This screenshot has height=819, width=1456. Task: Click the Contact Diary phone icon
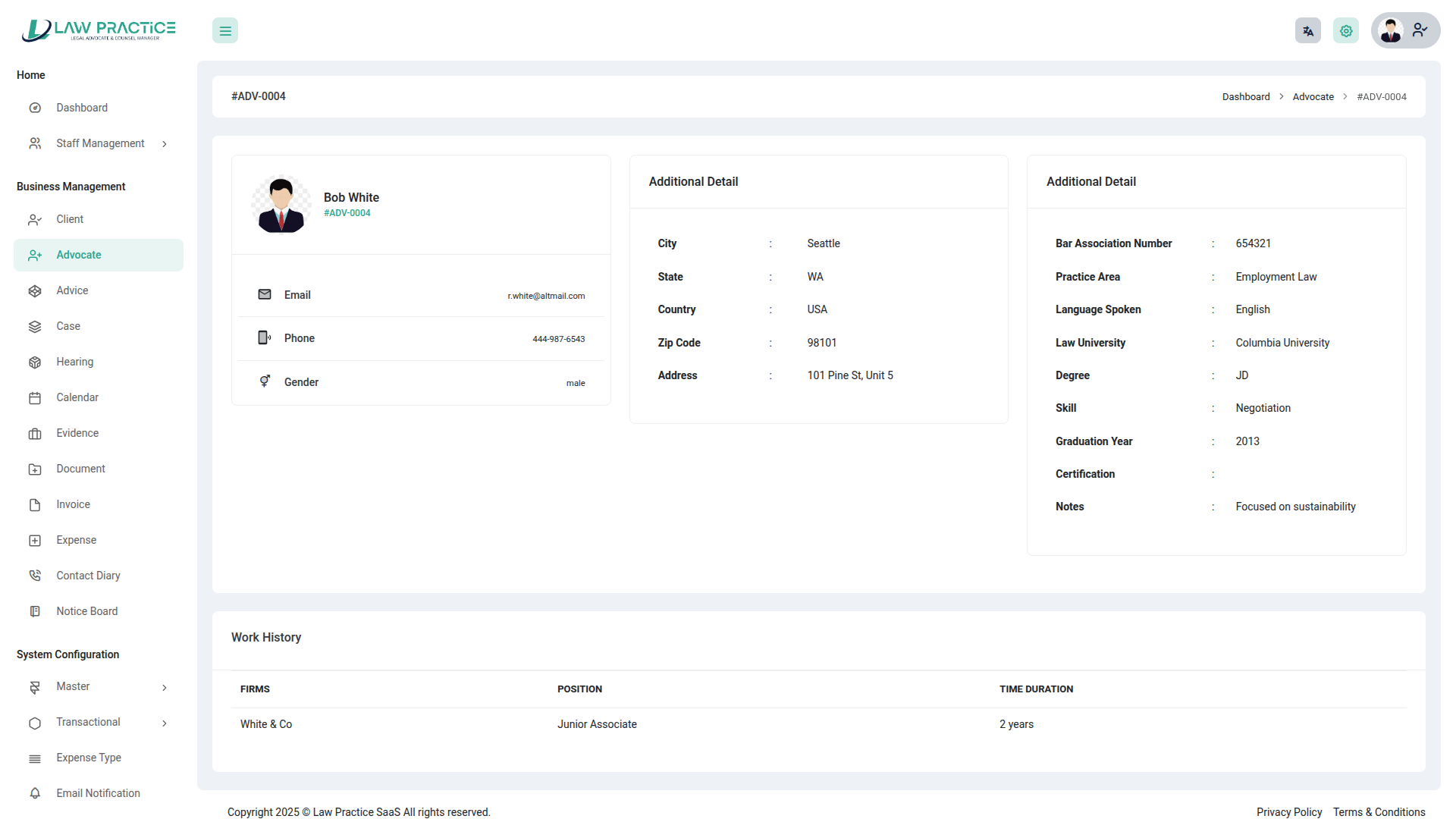[x=35, y=576]
